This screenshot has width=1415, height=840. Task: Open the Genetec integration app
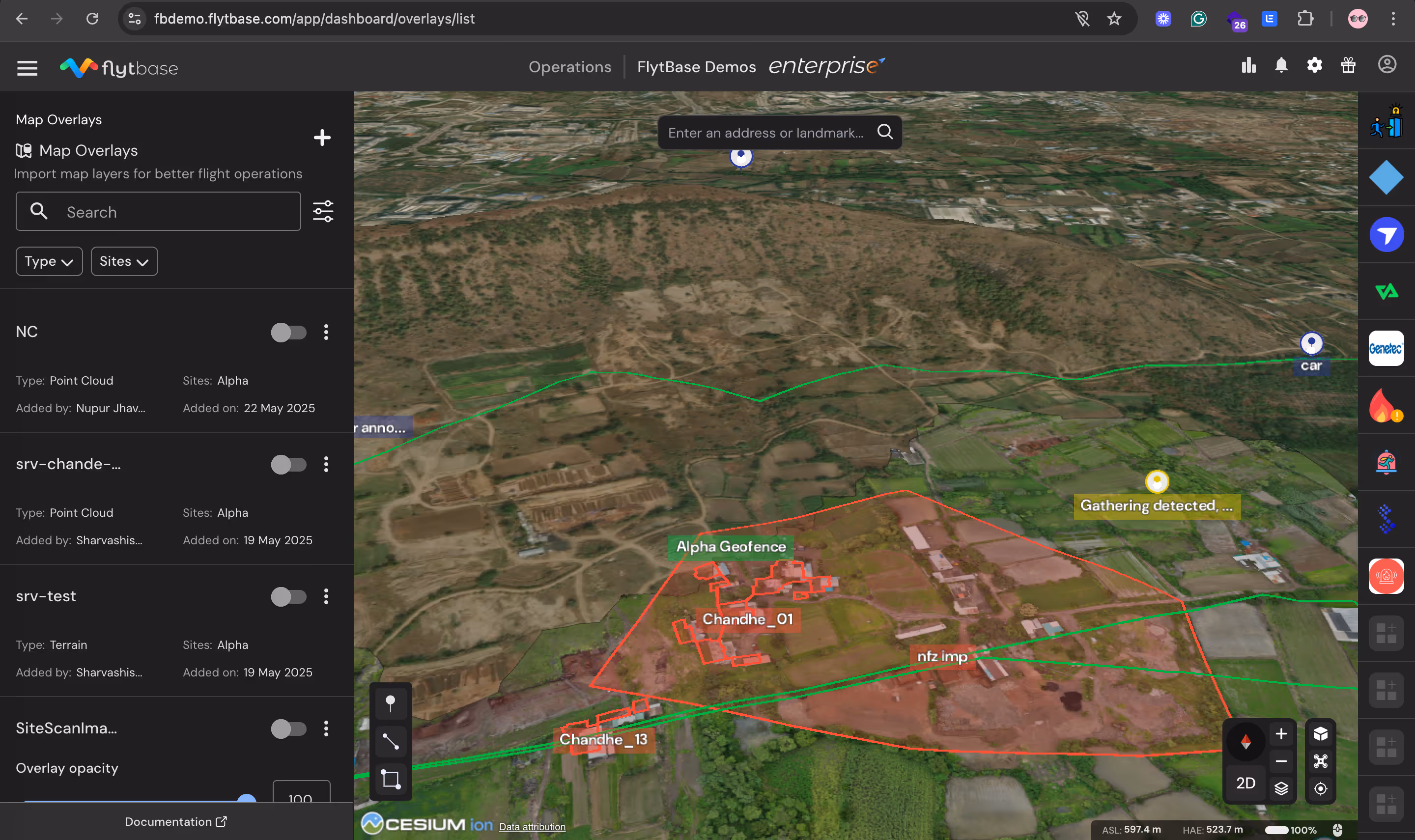1386,349
